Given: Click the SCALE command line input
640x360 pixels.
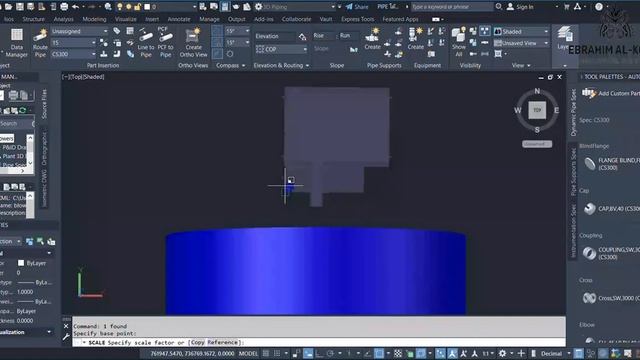Looking at the screenshot, I should click(x=319, y=342).
